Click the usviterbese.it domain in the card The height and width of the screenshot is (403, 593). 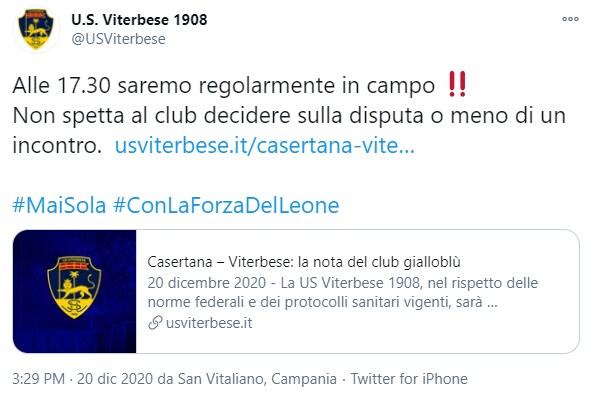pos(209,323)
